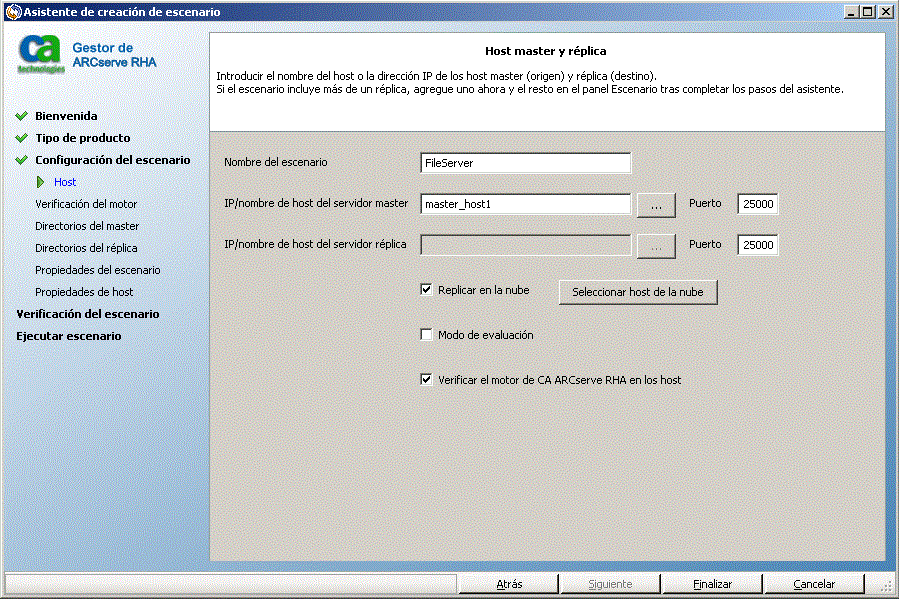Enable Modo de evaluación
The height and width of the screenshot is (600, 899).
coord(426,335)
